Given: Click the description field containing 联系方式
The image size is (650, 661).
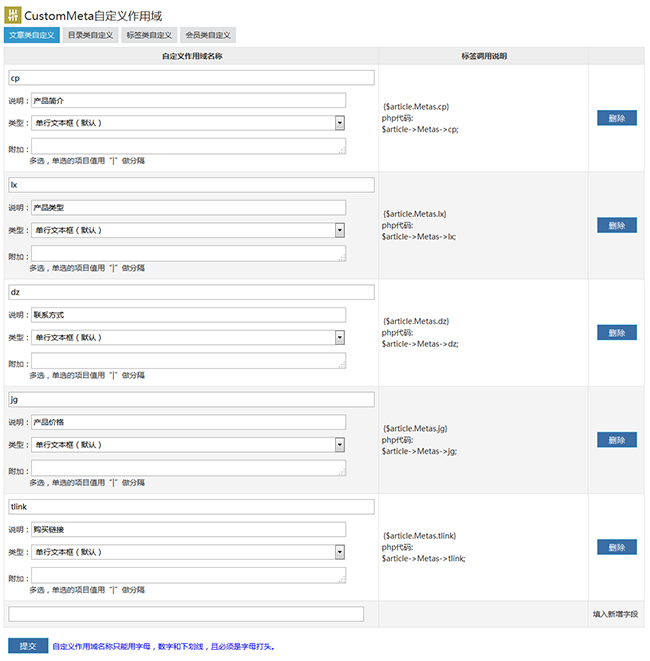Looking at the screenshot, I should click(x=188, y=315).
